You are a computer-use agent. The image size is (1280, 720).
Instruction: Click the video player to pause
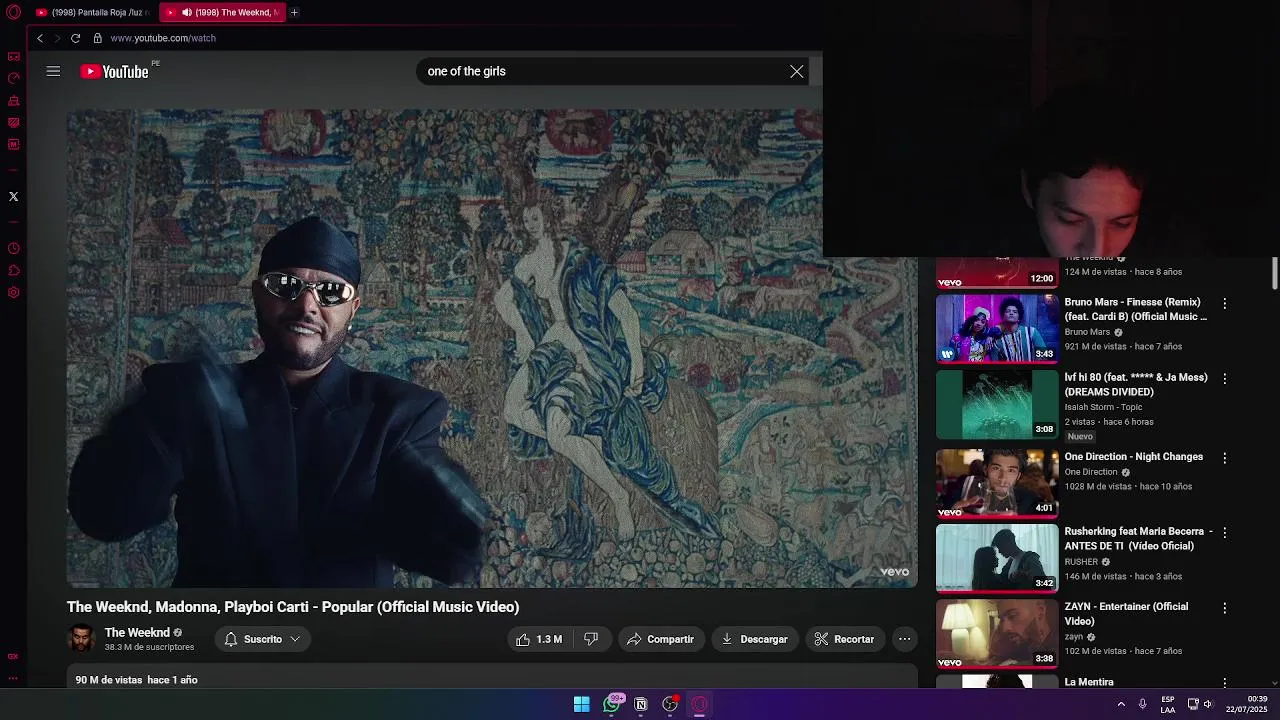pyautogui.click(x=492, y=348)
